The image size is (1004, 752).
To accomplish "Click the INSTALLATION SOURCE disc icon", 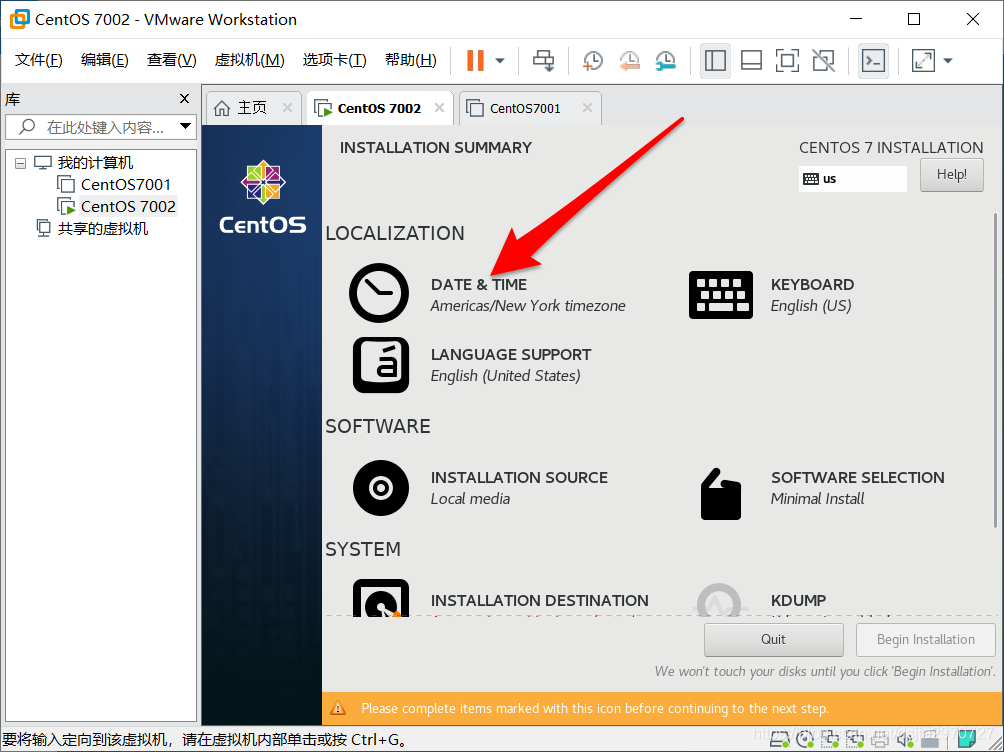I will pyautogui.click(x=381, y=488).
